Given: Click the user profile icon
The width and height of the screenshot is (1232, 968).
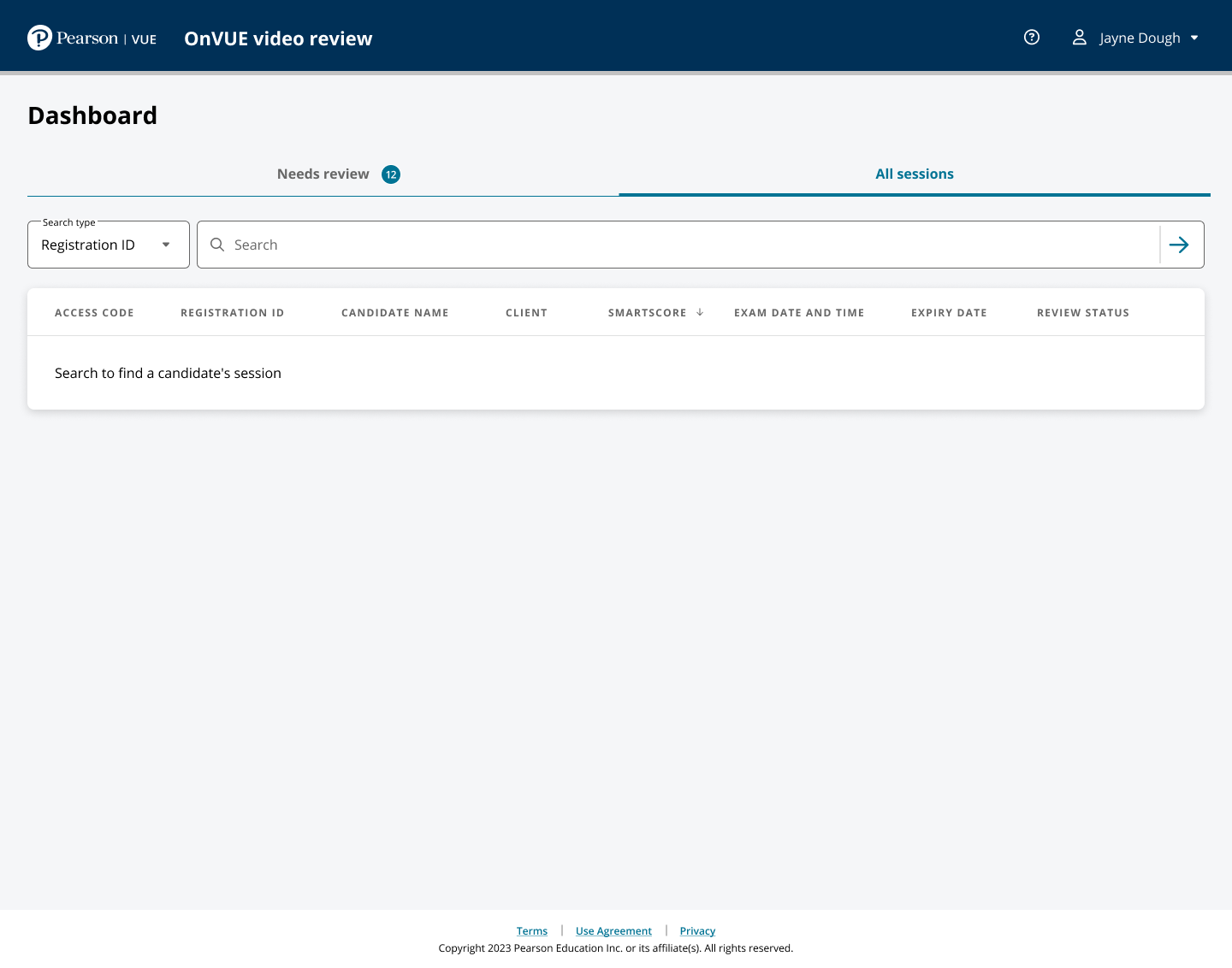Looking at the screenshot, I should 1080,37.
